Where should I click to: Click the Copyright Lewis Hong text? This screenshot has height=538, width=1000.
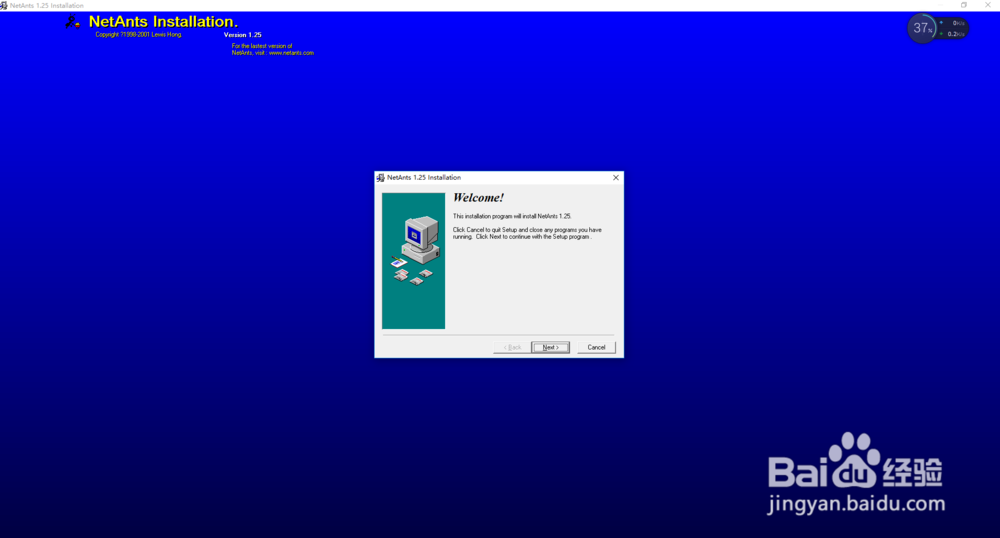(138, 34)
